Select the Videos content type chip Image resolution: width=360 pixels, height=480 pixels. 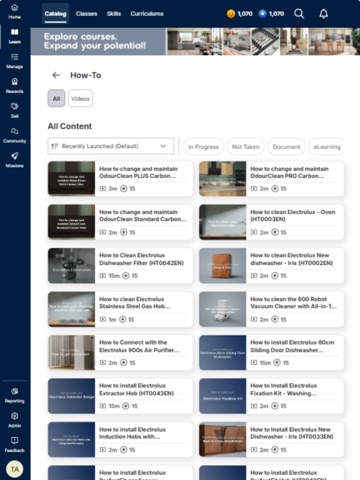tap(80, 98)
